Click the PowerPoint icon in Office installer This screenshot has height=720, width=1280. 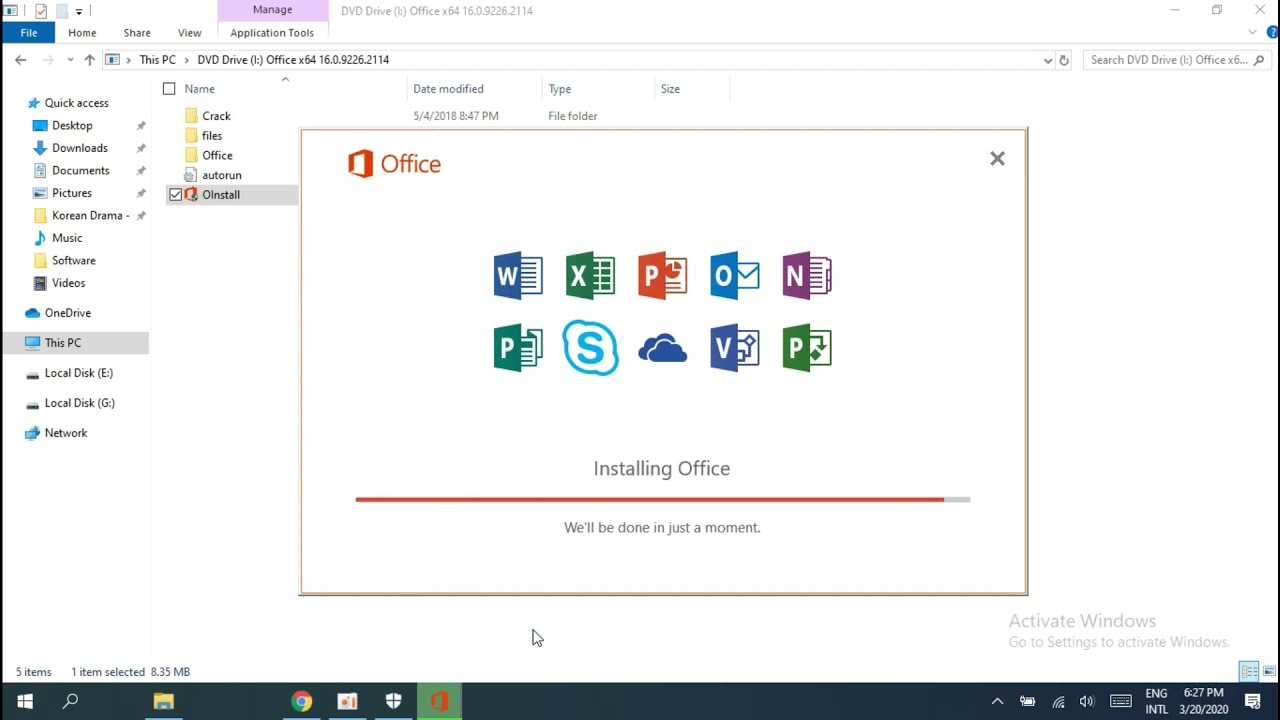tap(662, 276)
